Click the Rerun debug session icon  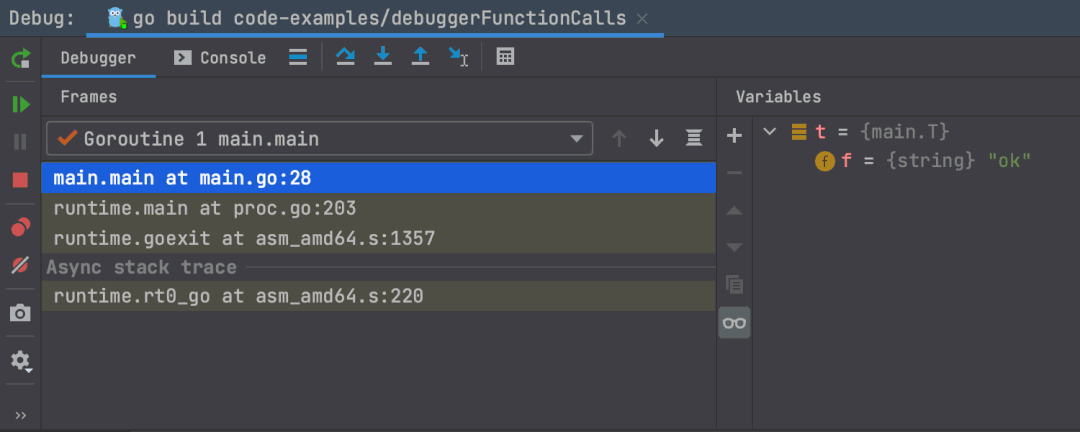coord(20,59)
